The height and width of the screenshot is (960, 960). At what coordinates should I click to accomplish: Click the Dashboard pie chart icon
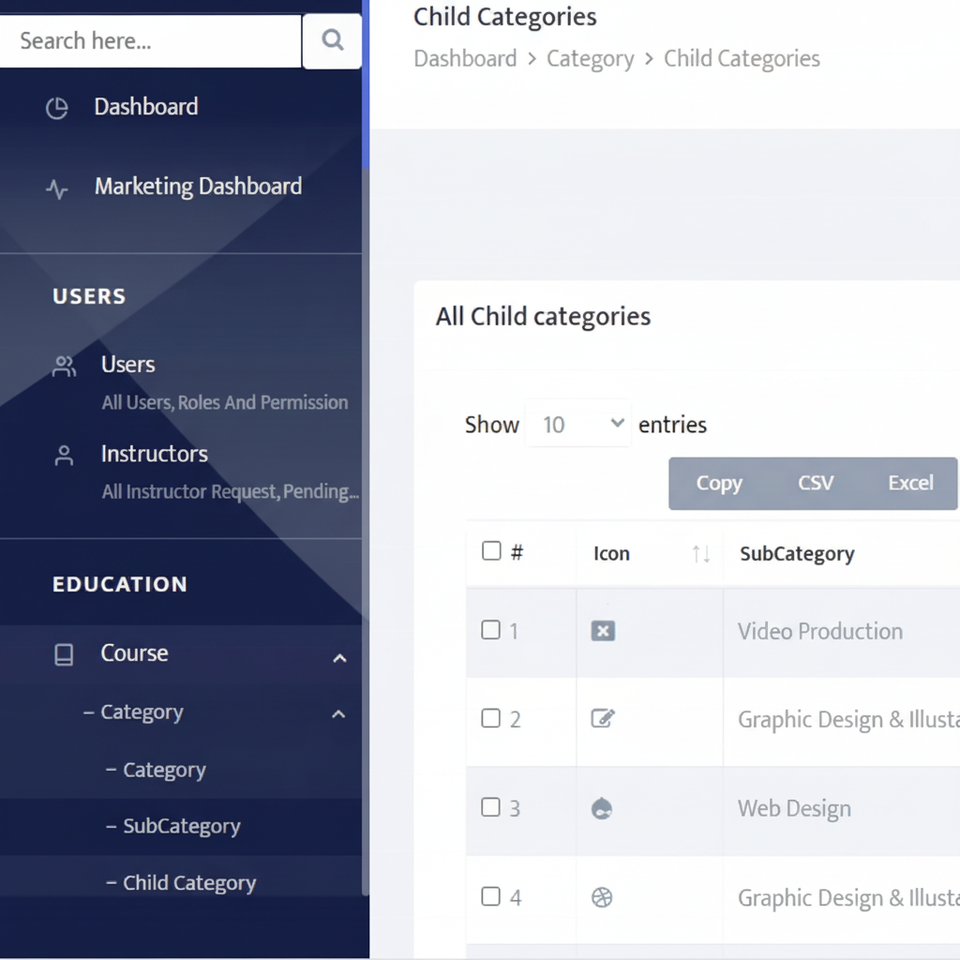(x=57, y=108)
